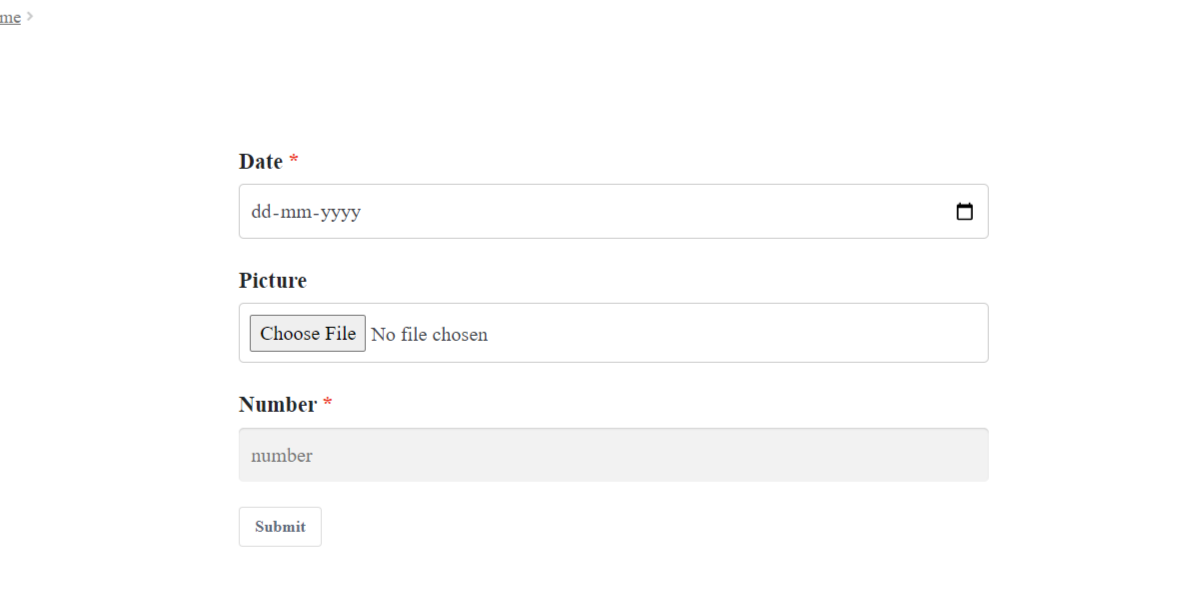
Task: Click the Number field label
Action: (x=277, y=404)
